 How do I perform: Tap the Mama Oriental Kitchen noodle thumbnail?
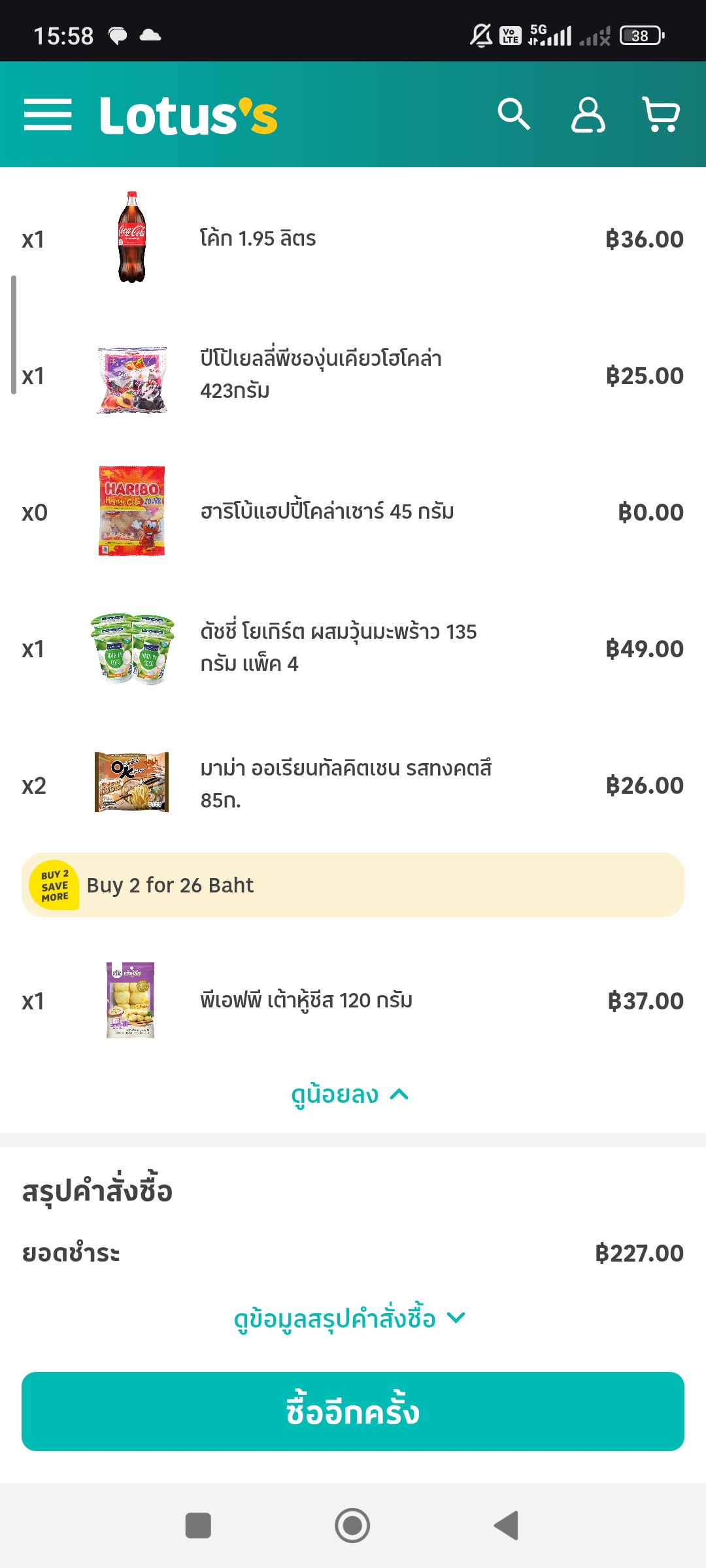(132, 782)
